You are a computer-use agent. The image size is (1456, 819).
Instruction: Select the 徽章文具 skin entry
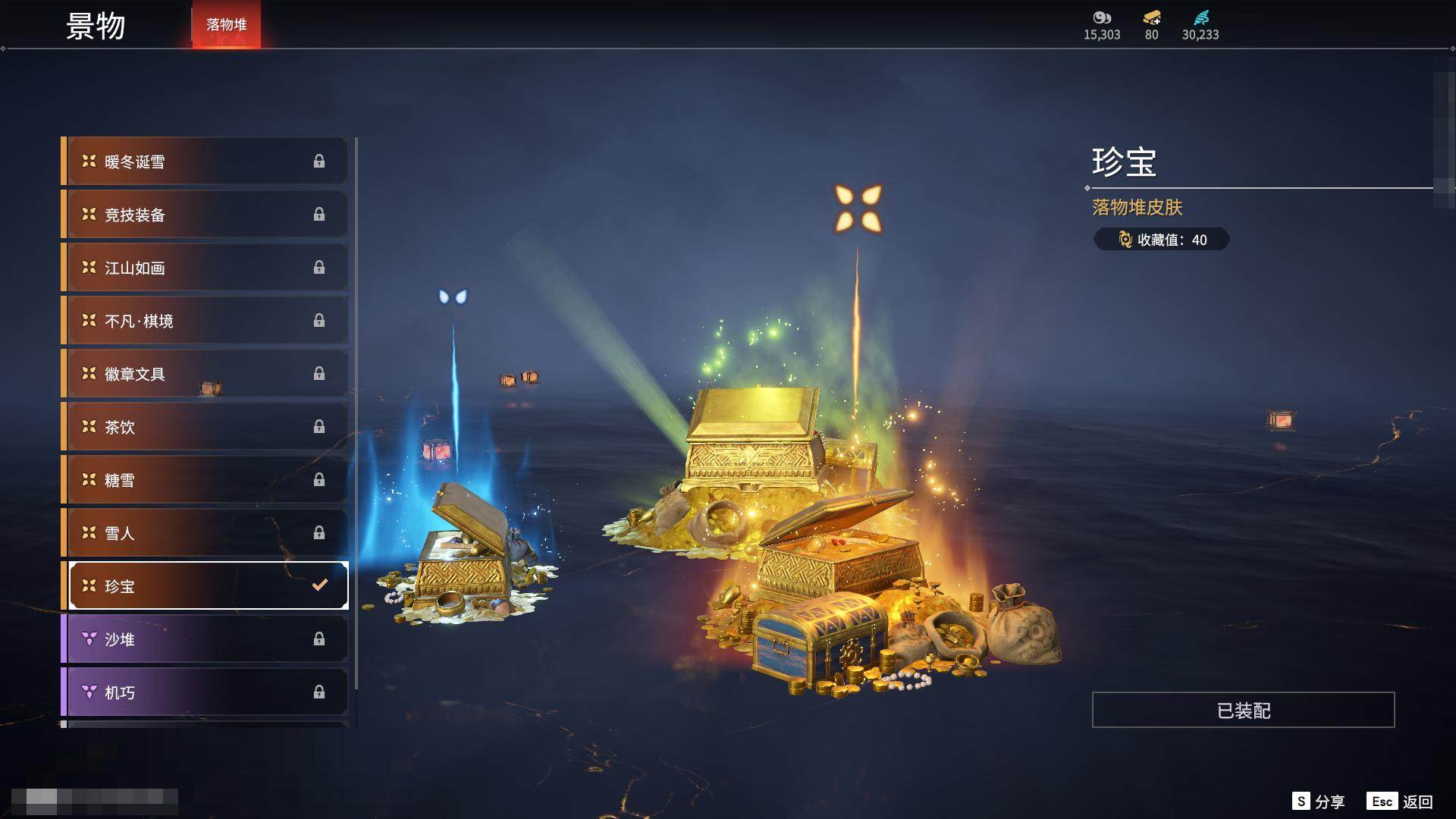205,374
